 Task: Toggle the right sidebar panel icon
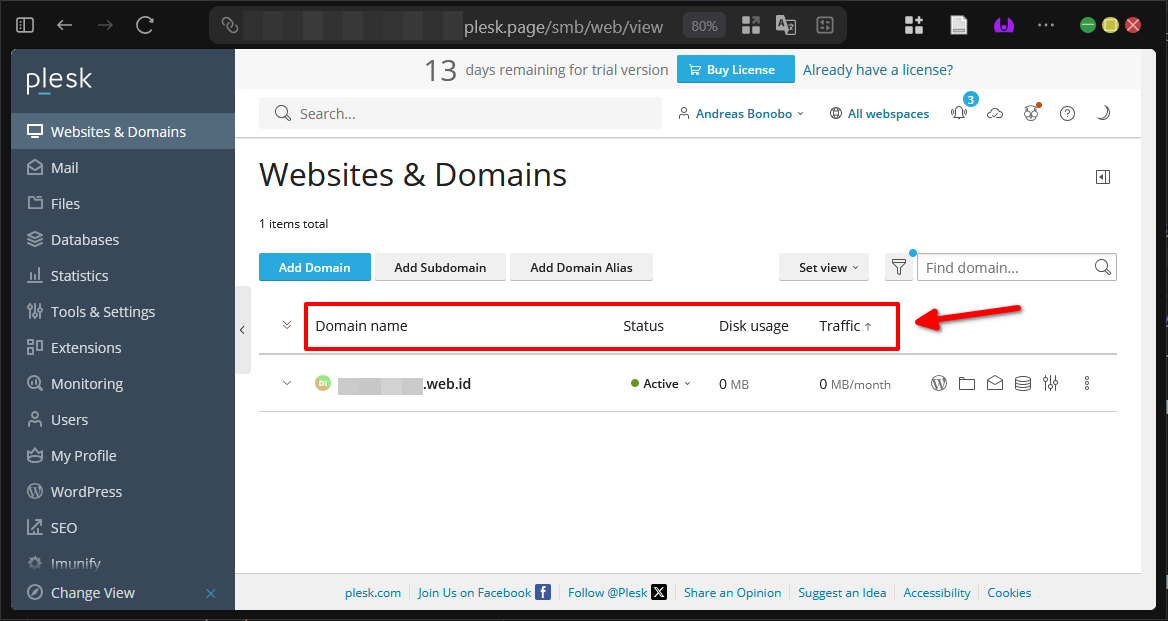(x=1103, y=177)
